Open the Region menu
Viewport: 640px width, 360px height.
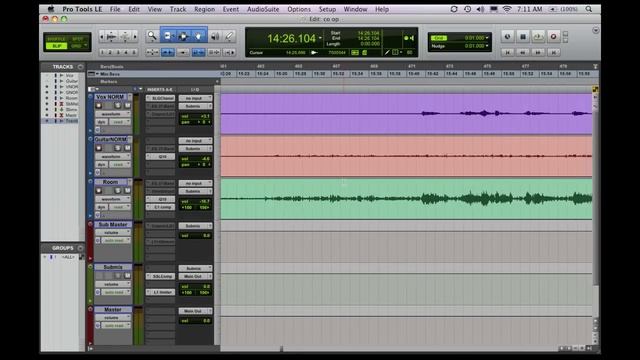pyautogui.click(x=204, y=9)
